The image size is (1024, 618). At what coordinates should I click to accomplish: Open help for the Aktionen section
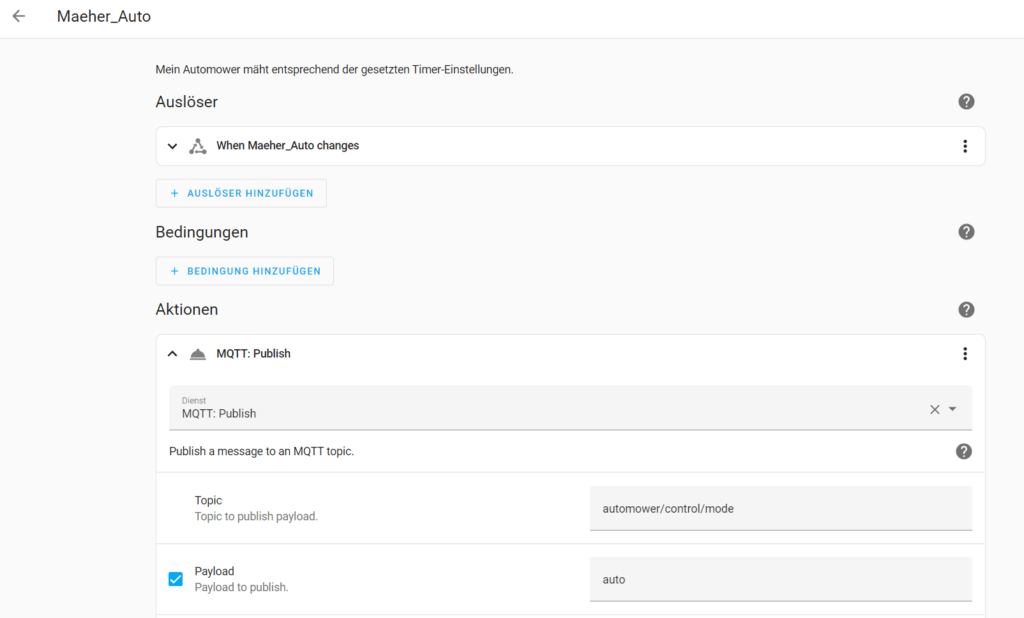click(x=966, y=310)
